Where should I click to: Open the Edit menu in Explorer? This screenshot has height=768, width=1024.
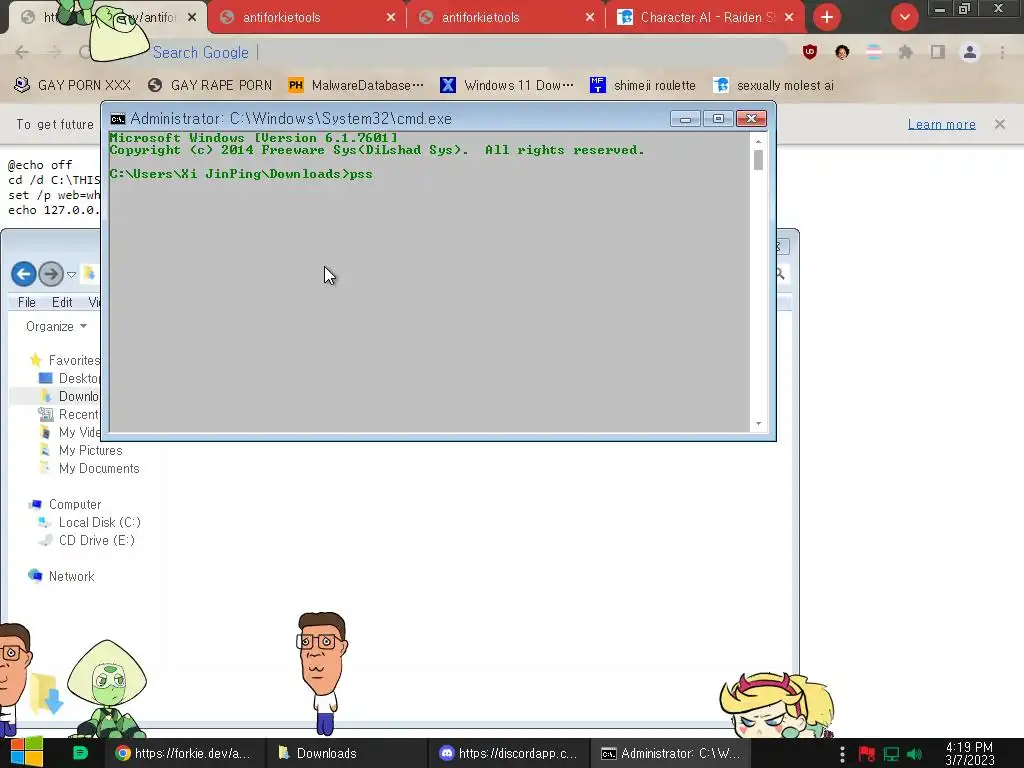point(62,302)
